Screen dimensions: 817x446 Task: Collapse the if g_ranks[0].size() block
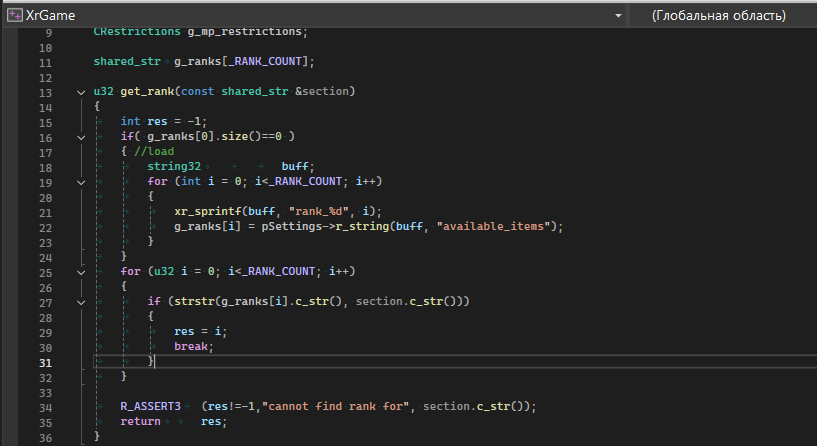80,137
